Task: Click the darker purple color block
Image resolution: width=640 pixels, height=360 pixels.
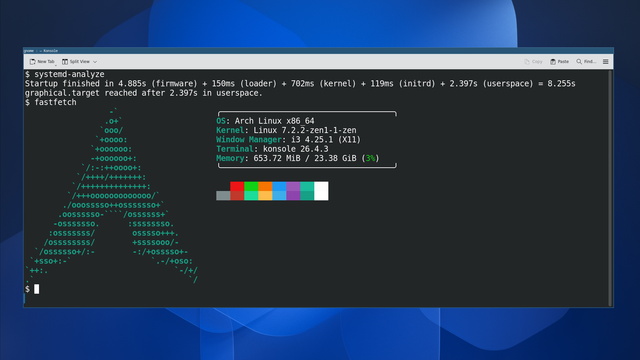Action: 293,196
